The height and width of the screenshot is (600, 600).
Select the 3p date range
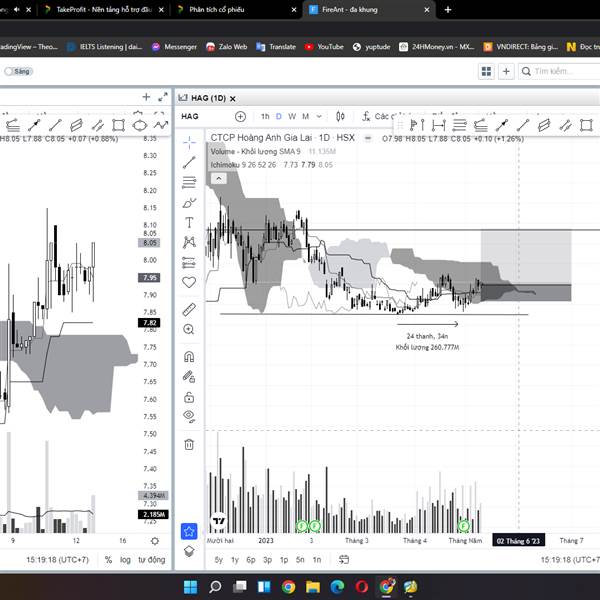267,559
